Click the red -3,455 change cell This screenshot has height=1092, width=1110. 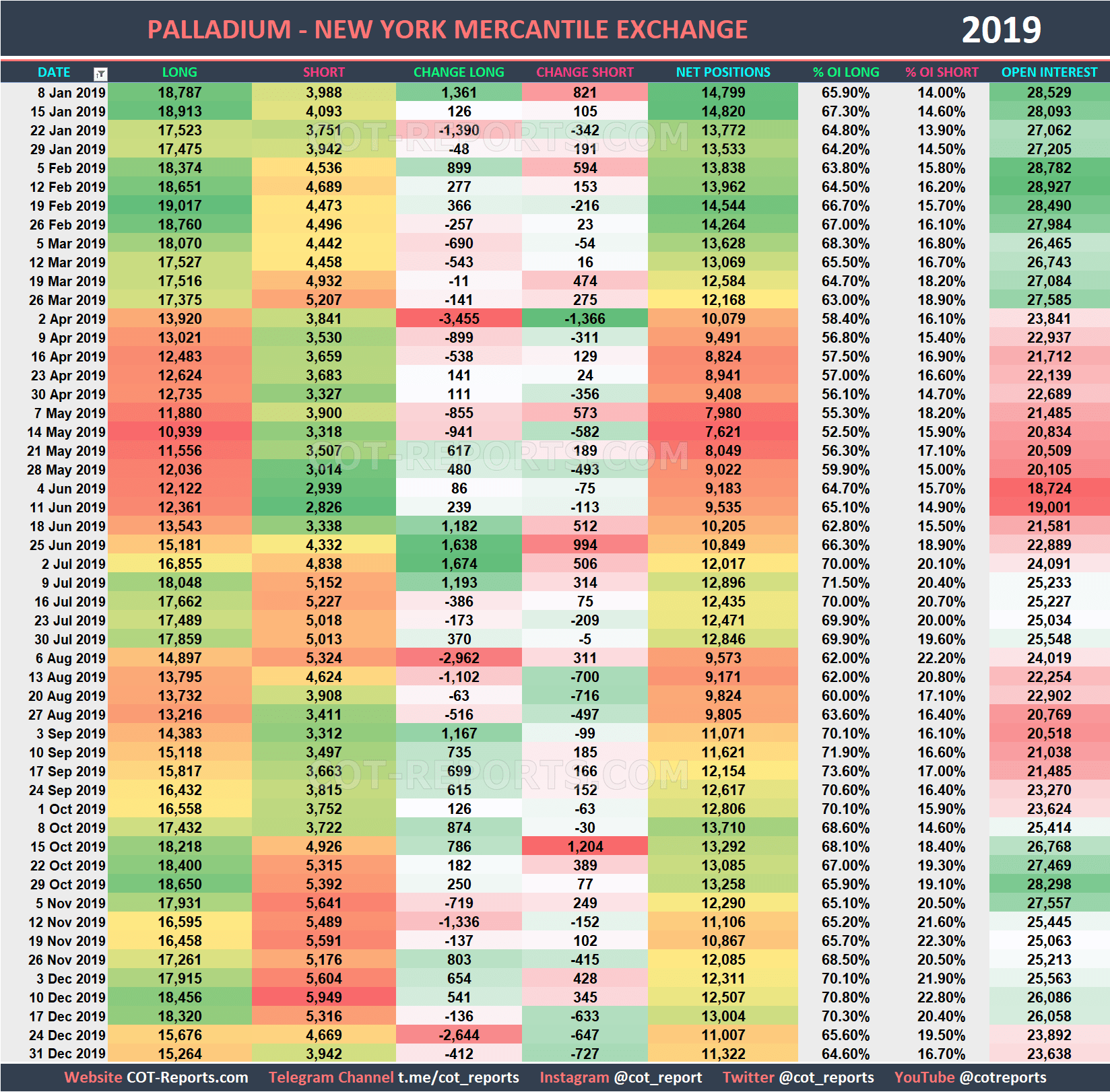pos(459,319)
